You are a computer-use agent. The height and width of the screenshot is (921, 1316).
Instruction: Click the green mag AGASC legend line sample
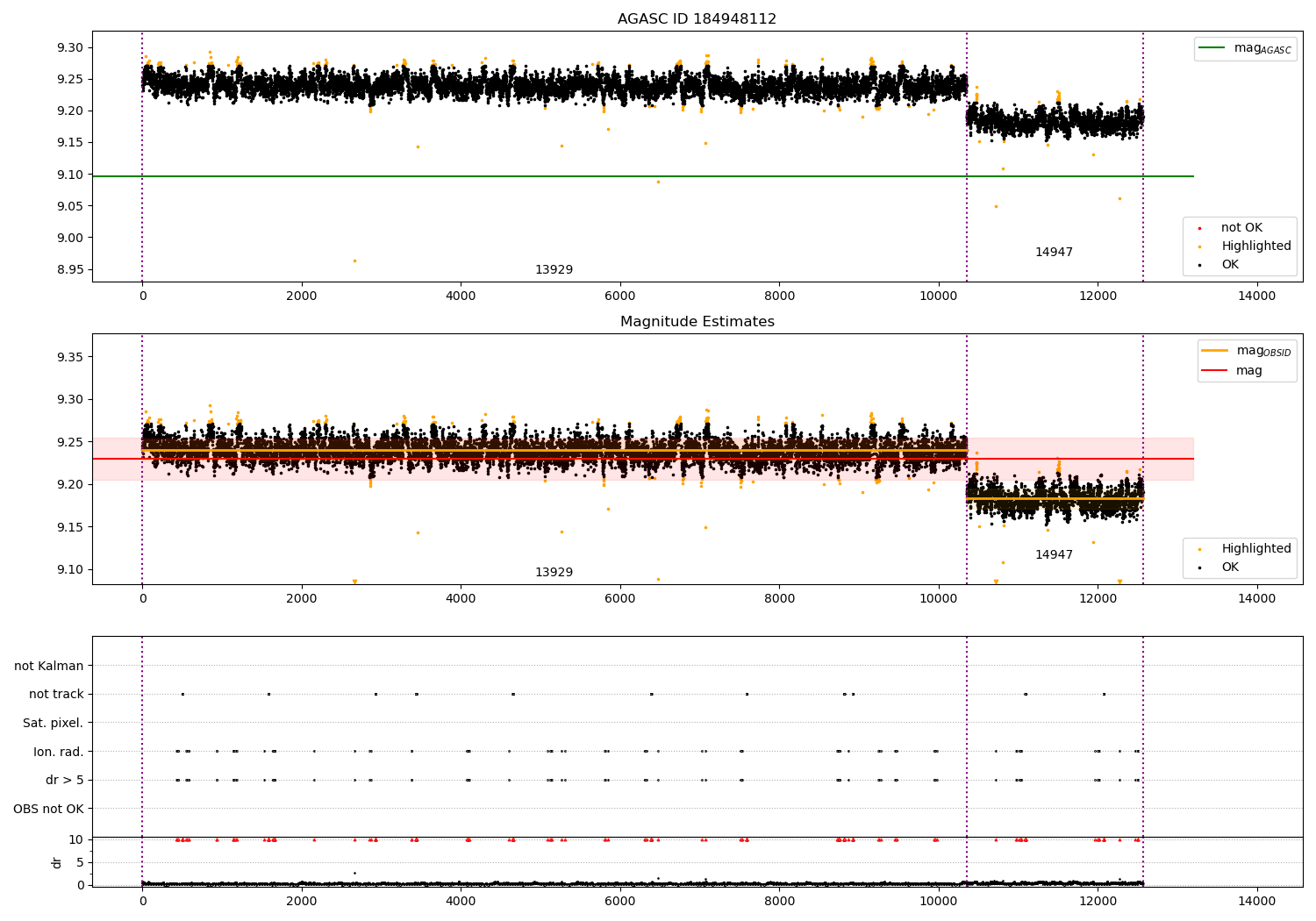1212,48
